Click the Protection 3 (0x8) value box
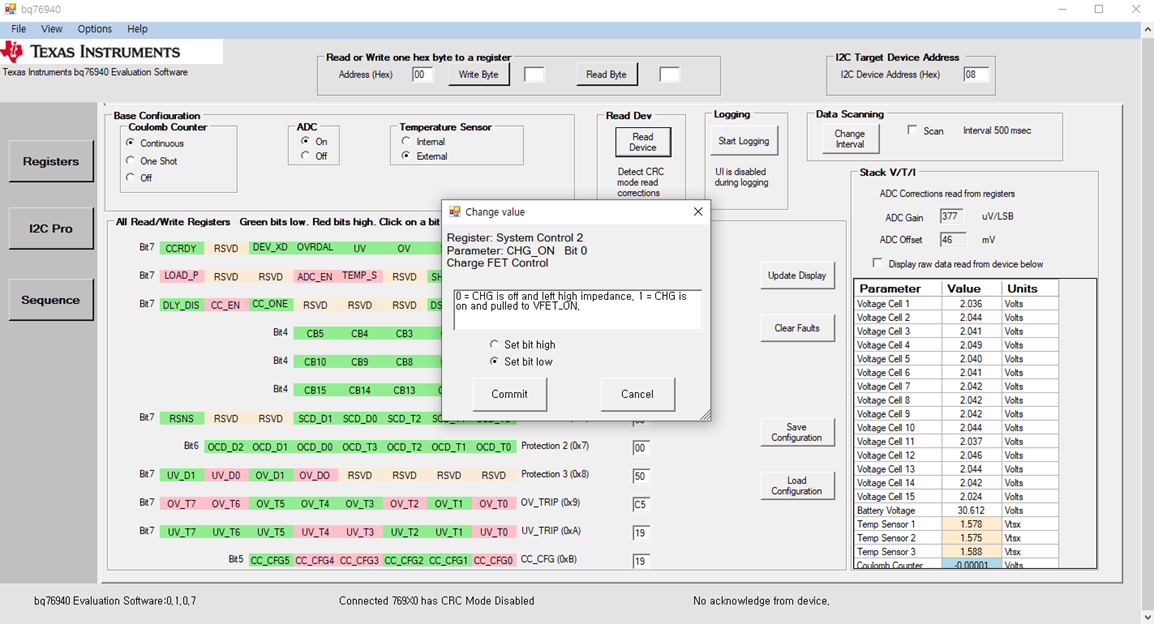Screen dimensions: 1154x624 point(640,476)
